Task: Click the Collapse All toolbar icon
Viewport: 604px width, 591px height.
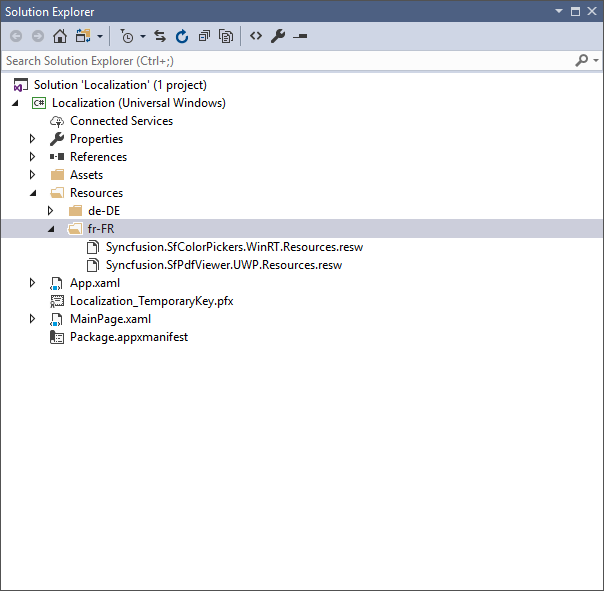Action: [x=204, y=36]
